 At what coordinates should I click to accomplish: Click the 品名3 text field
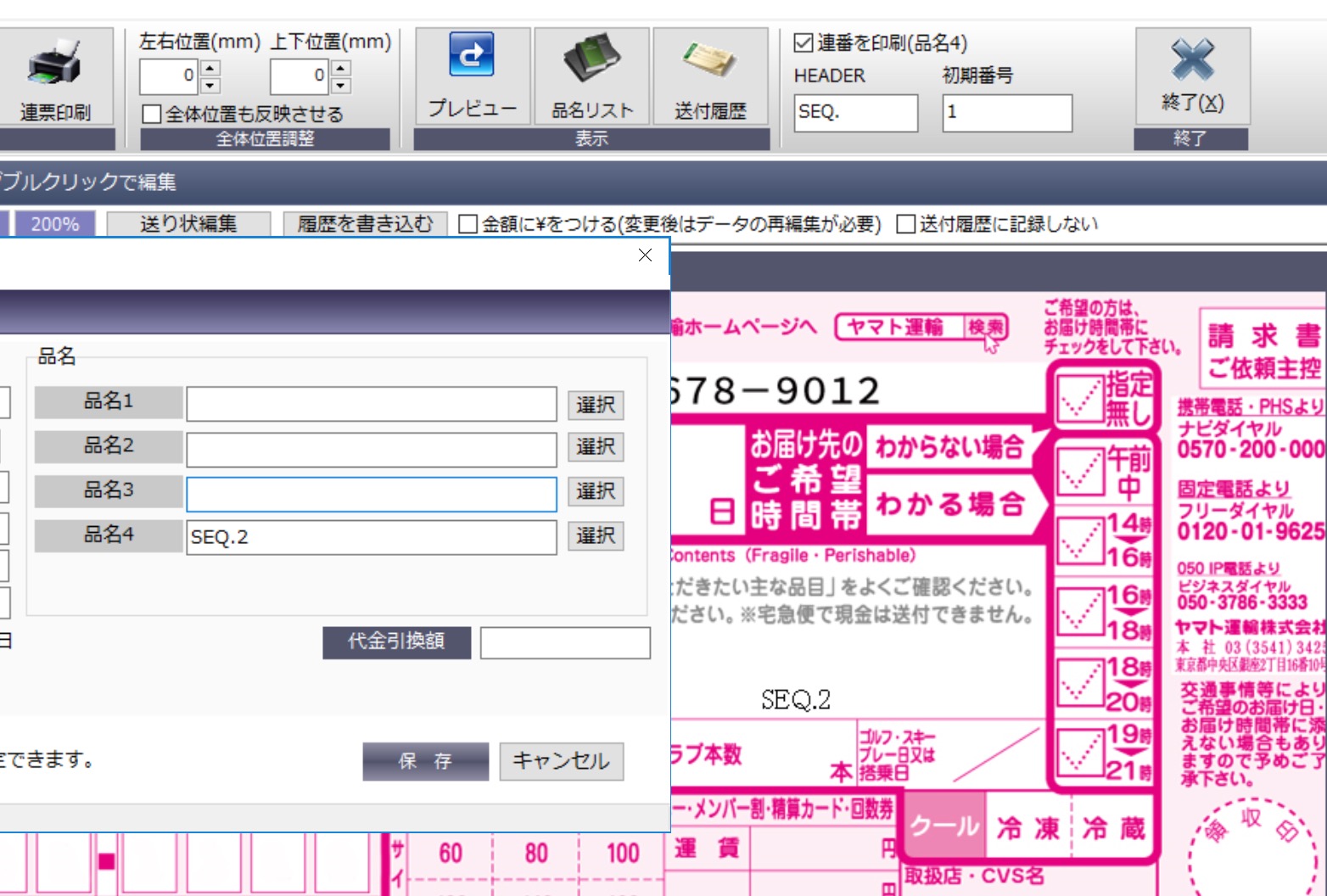click(x=372, y=494)
